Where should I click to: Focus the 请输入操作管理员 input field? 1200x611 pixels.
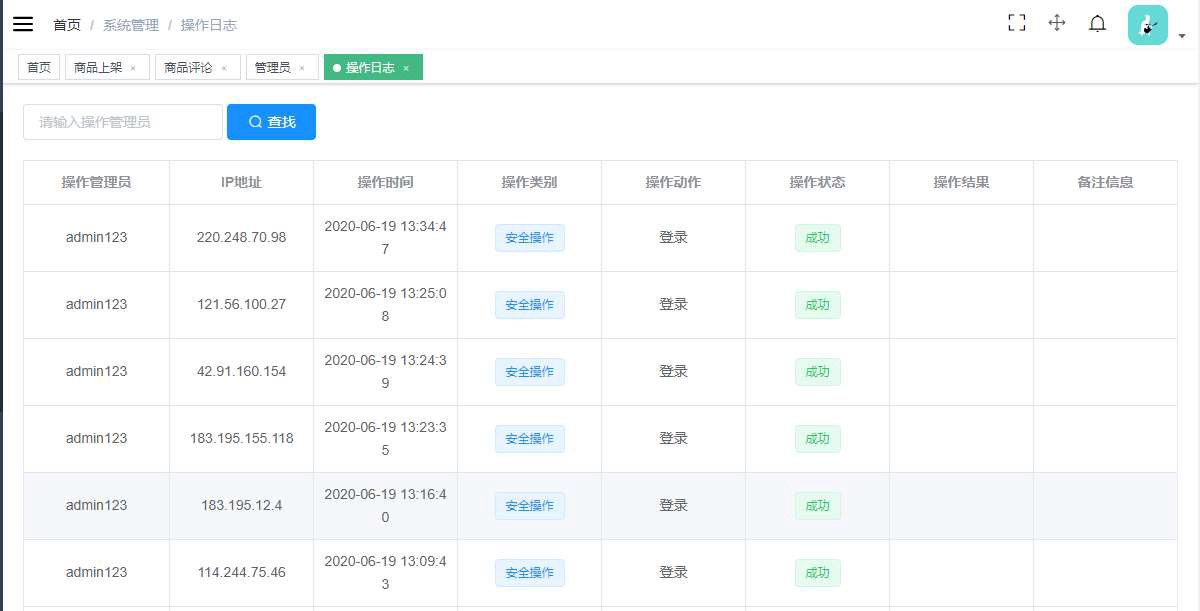coord(123,122)
